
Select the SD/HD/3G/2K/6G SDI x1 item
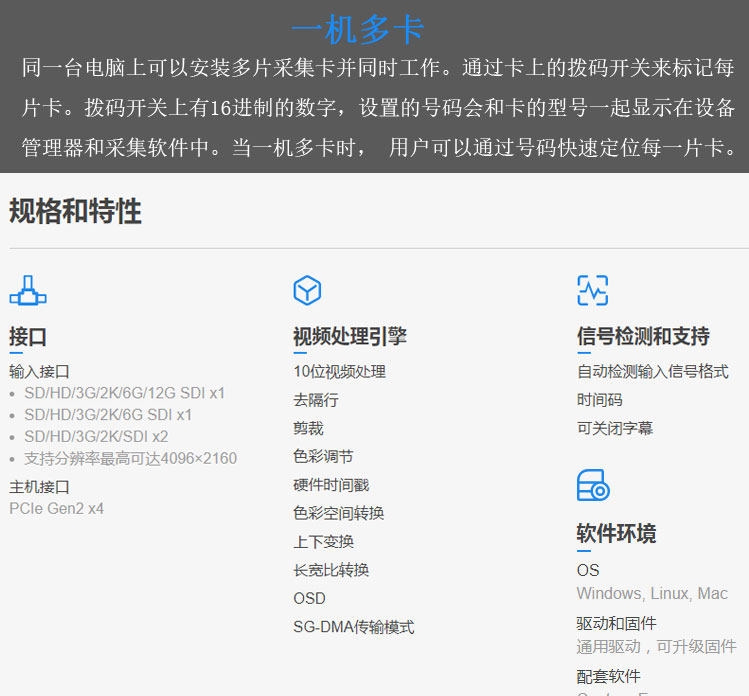tap(108, 415)
